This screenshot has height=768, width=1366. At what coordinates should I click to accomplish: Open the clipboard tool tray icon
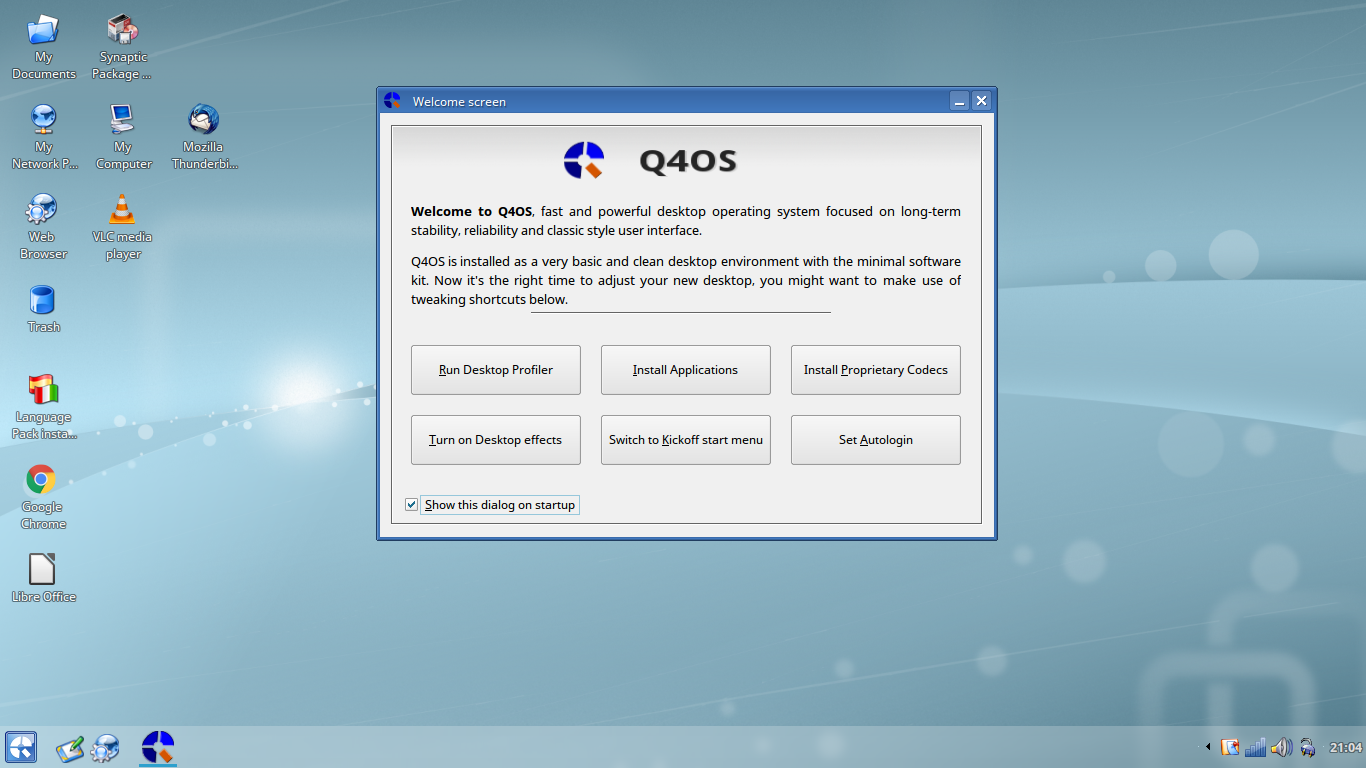(x=1230, y=747)
